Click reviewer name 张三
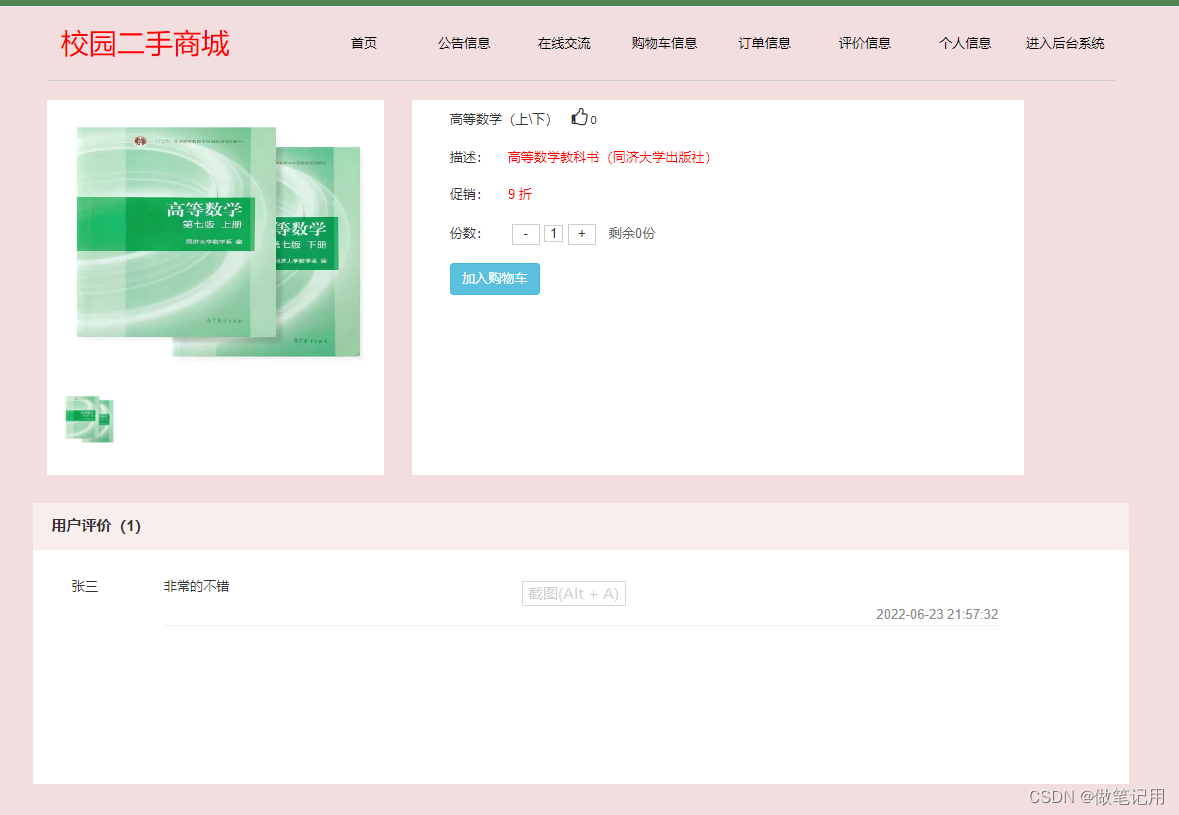The height and width of the screenshot is (815, 1179). coord(85,586)
